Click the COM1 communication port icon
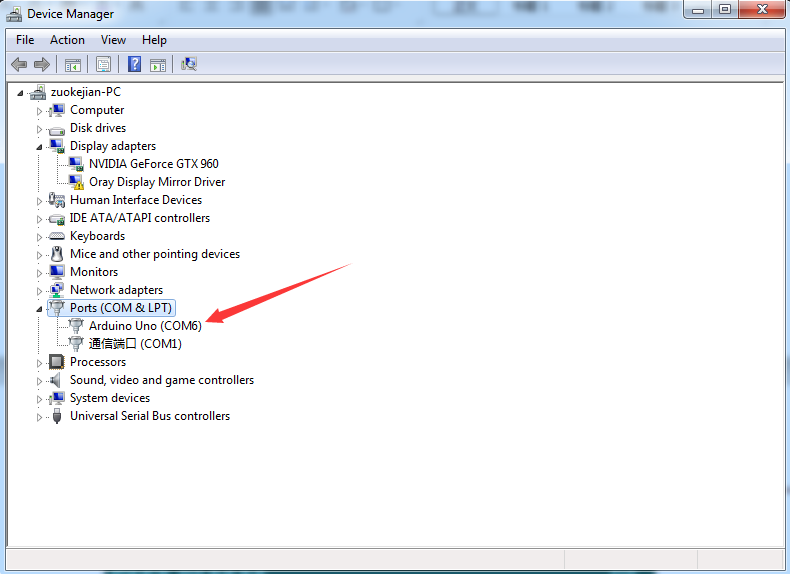The height and width of the screenshot is (574, 790). pyautogui.click(x=76, y=344)
